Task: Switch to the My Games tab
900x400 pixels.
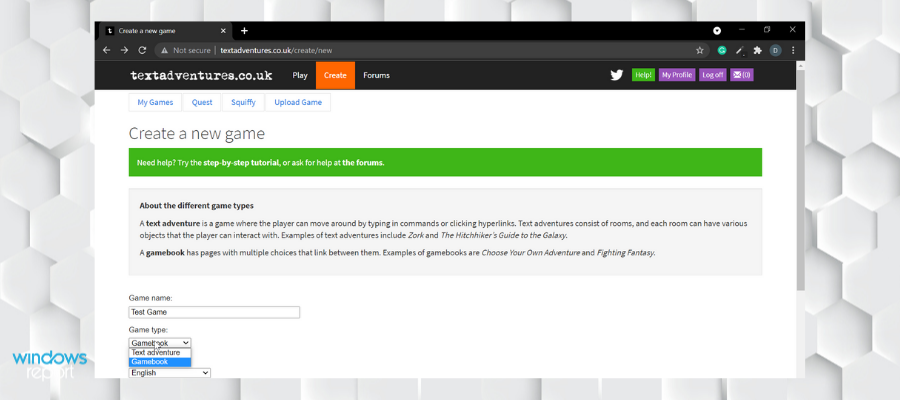Action: pos(155,103)
